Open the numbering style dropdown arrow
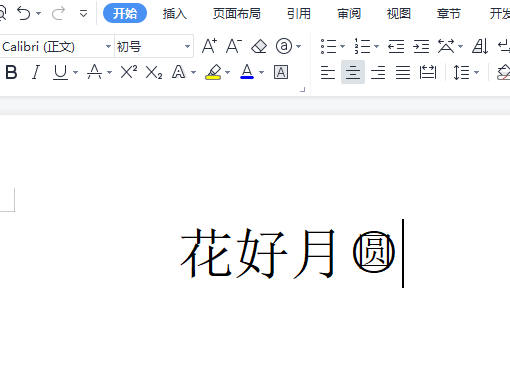The image size is (510, 380). (x=376, y=46)
